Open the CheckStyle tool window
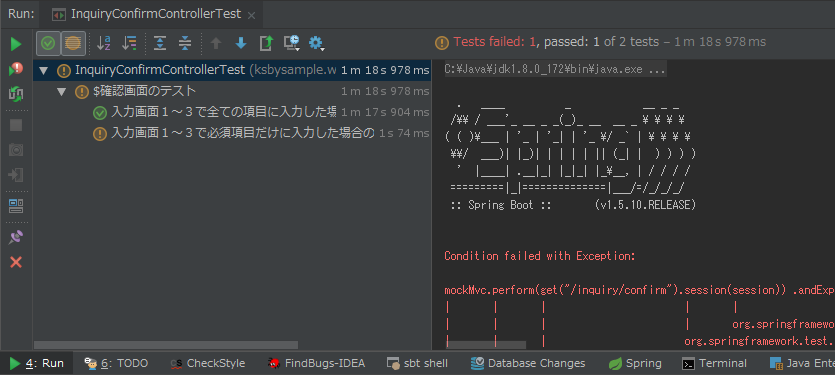 pos(208,363)
